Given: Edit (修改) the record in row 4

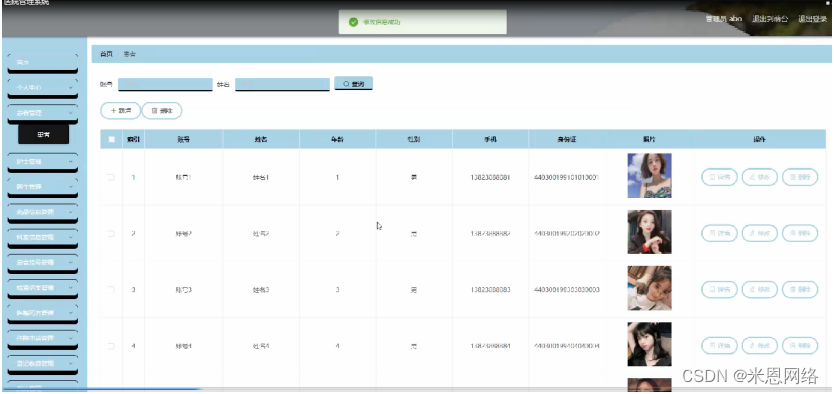Looking at the screenshot, I should (x=760, y=346).
